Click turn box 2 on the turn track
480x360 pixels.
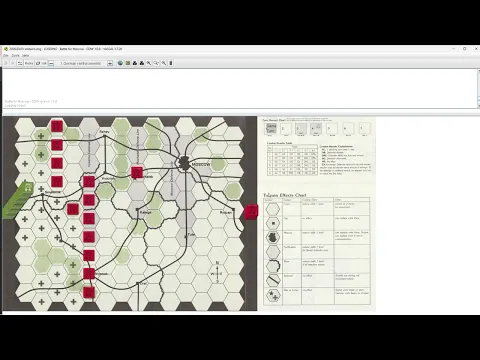286,129
